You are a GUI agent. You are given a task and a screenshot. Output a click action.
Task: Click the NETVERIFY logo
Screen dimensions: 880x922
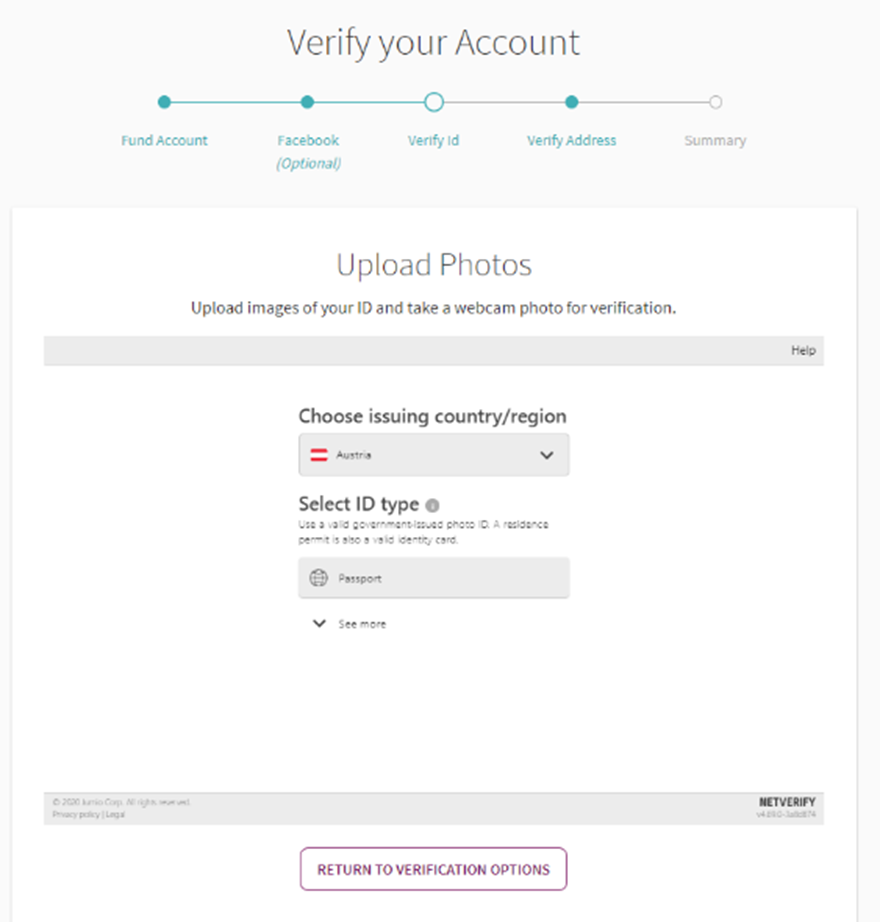pos(787,802)
